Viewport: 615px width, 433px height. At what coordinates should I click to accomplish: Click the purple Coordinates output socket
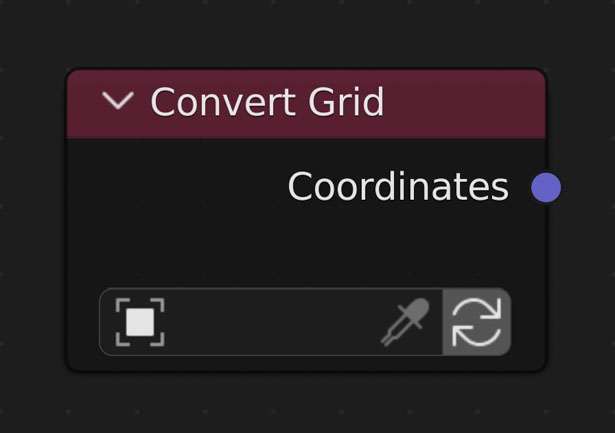click(546, 187)
